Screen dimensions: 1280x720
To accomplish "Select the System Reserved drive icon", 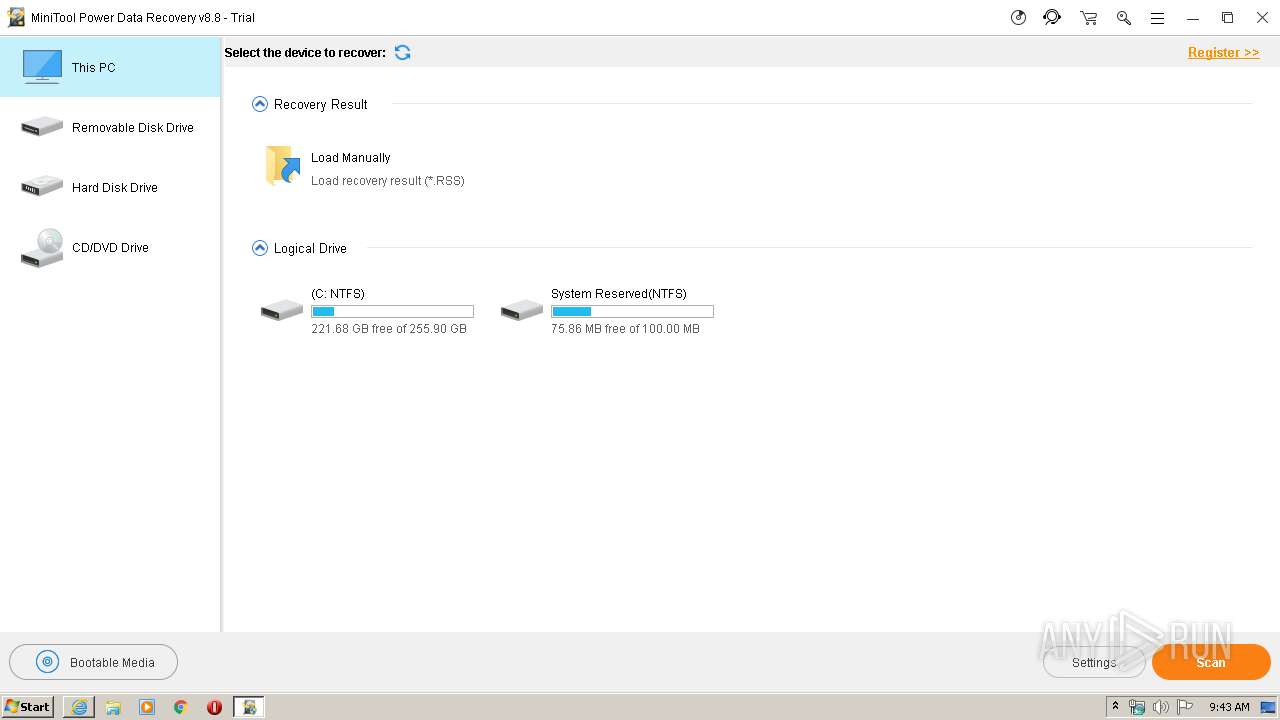I will tap(522, 310).
